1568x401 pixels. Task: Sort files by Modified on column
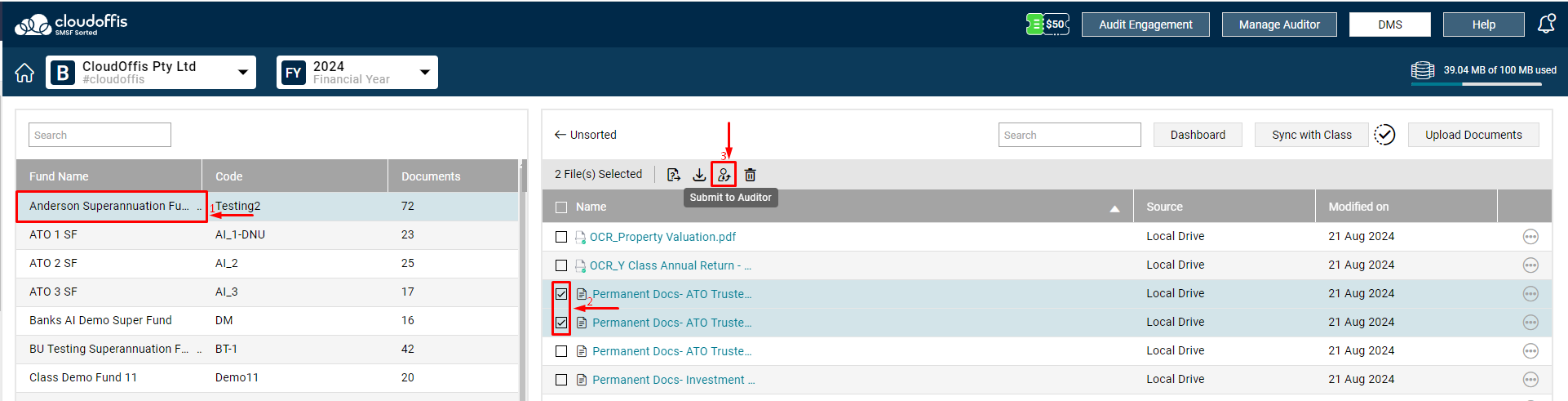click(1406, 207)
